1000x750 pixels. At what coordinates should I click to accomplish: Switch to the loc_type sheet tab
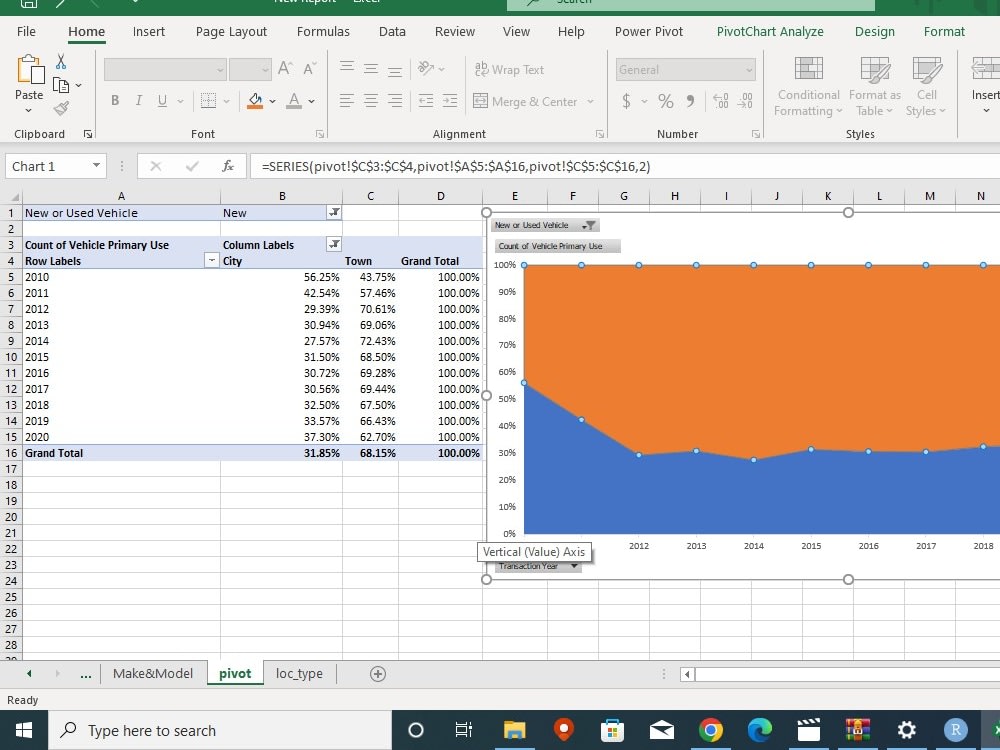click(x=299, y=673)
